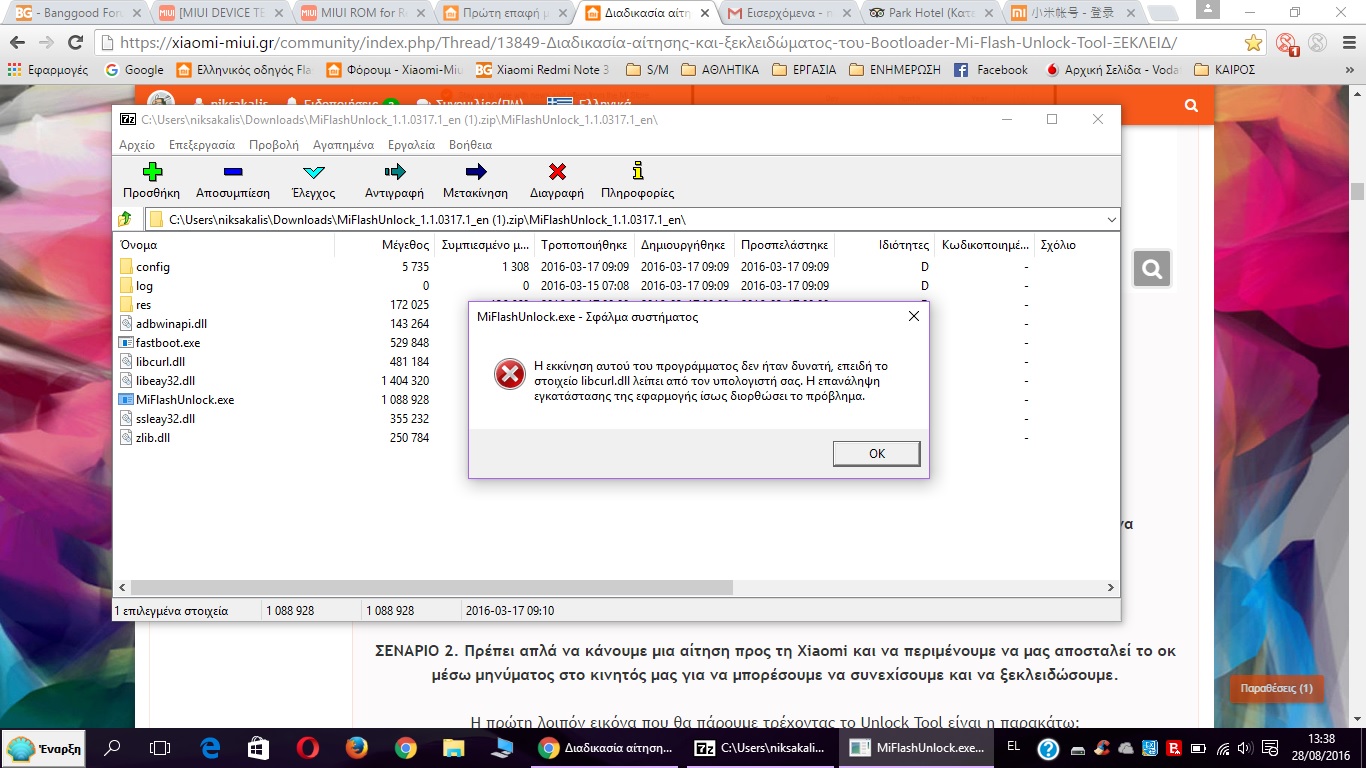Switch to the MiFlashUnlock.exe taskbar window

click(x=914, y=748)
